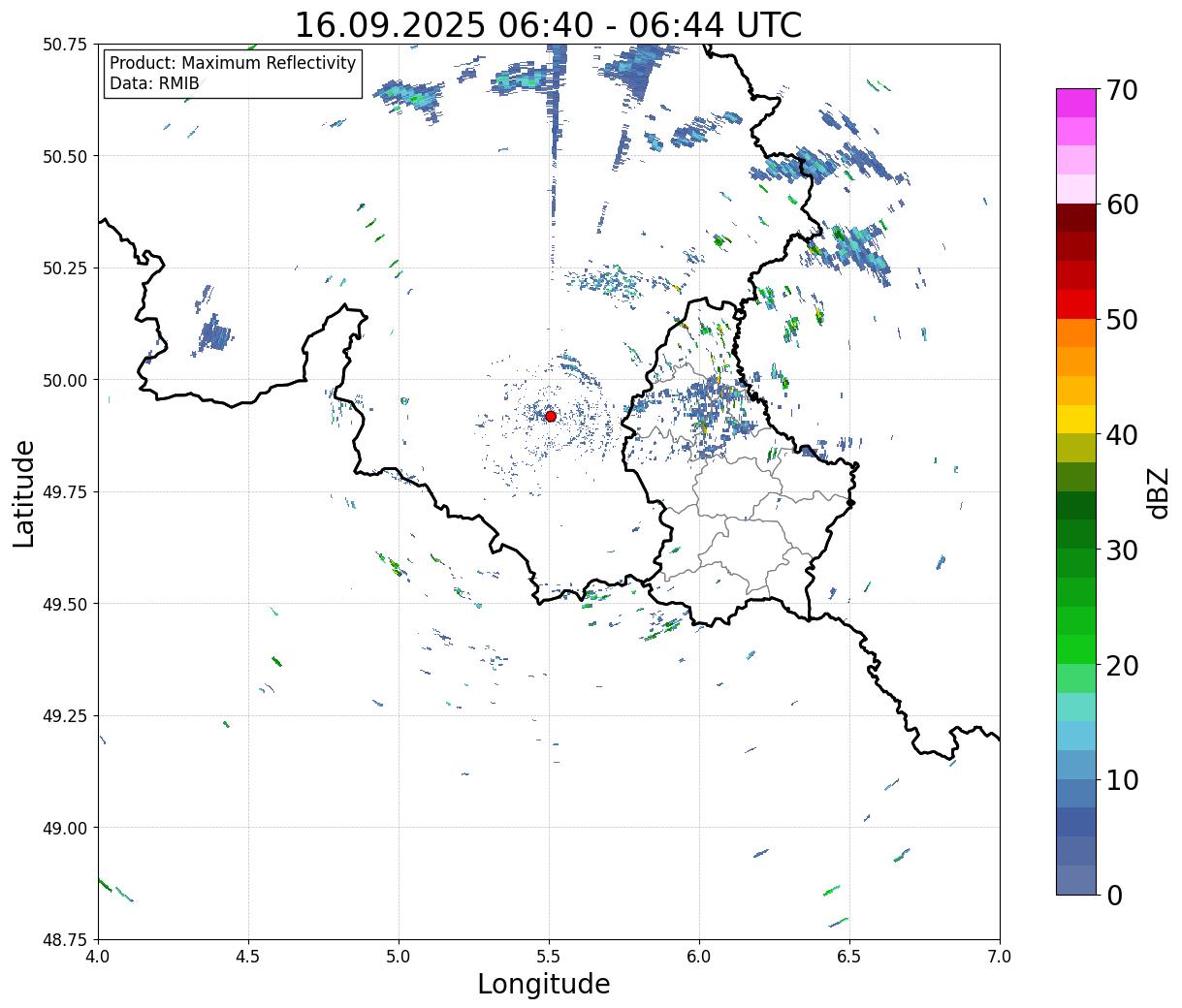Click the light blue swatch just above 10 dBZ
Viewport: 1182px width, 1008px height.
[1076, 764]
